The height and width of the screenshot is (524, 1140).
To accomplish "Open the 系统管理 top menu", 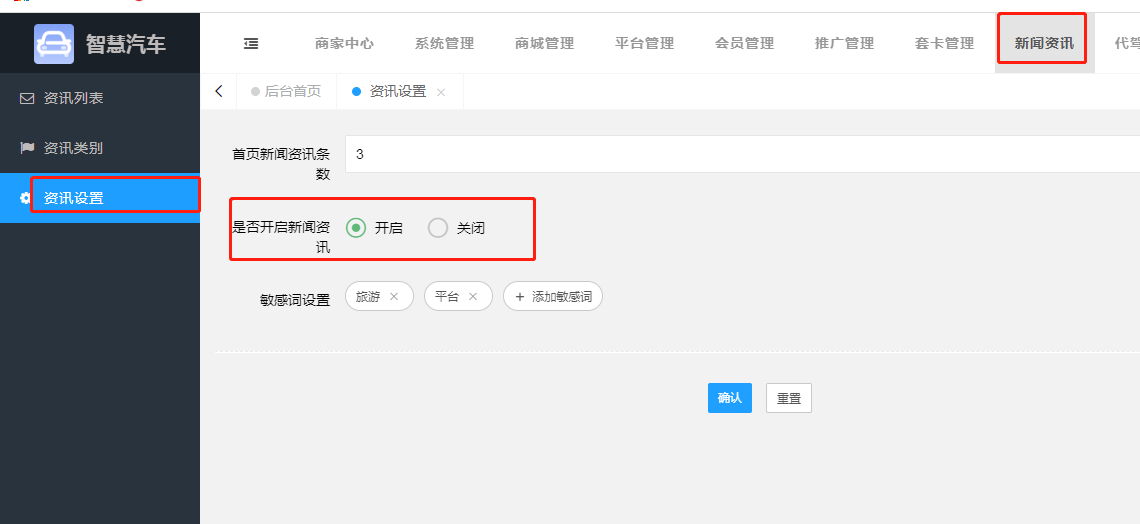I will tap(444, 44).
